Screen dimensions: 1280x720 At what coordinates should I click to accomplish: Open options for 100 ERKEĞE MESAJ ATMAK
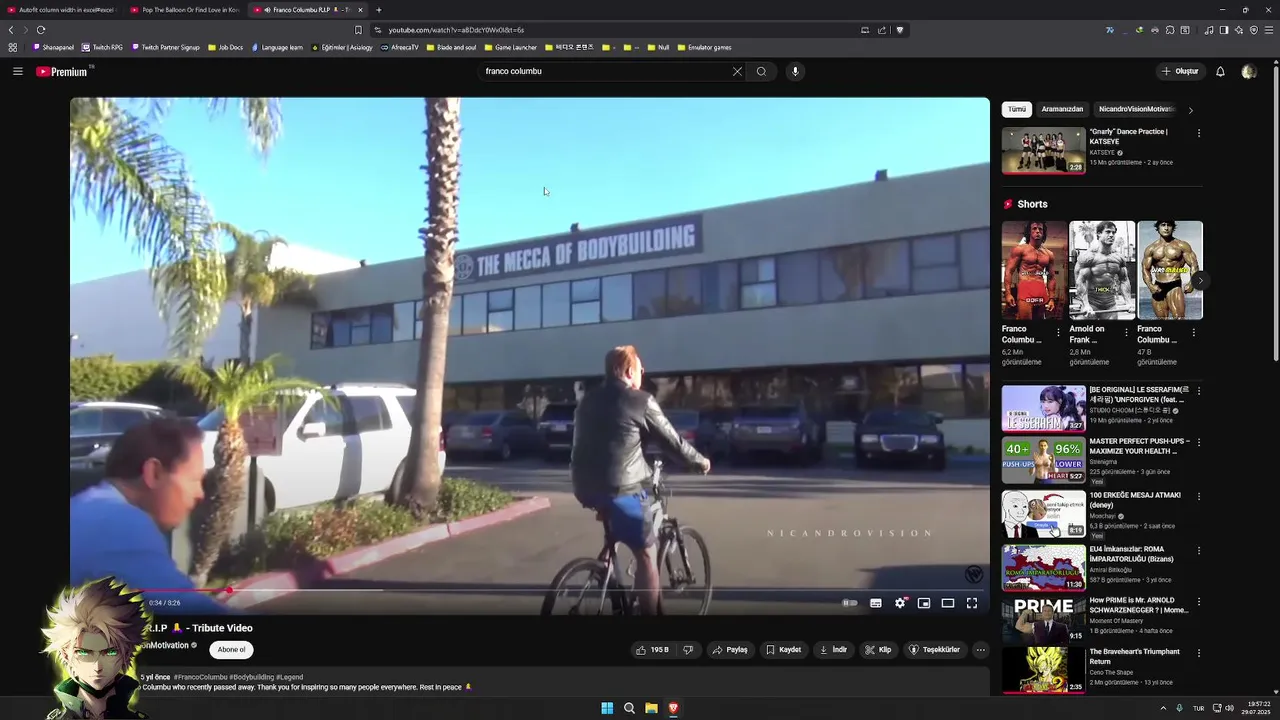[1198, 496]
